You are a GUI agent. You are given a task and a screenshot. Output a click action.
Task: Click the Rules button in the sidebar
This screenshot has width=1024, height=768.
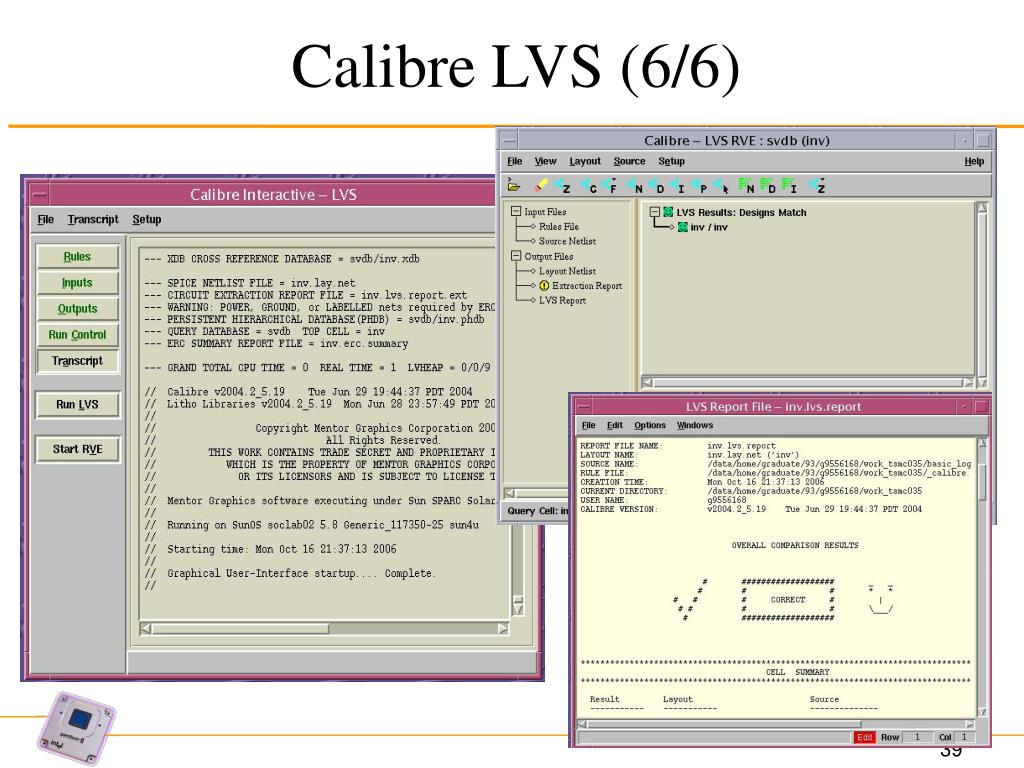(78, 257)
